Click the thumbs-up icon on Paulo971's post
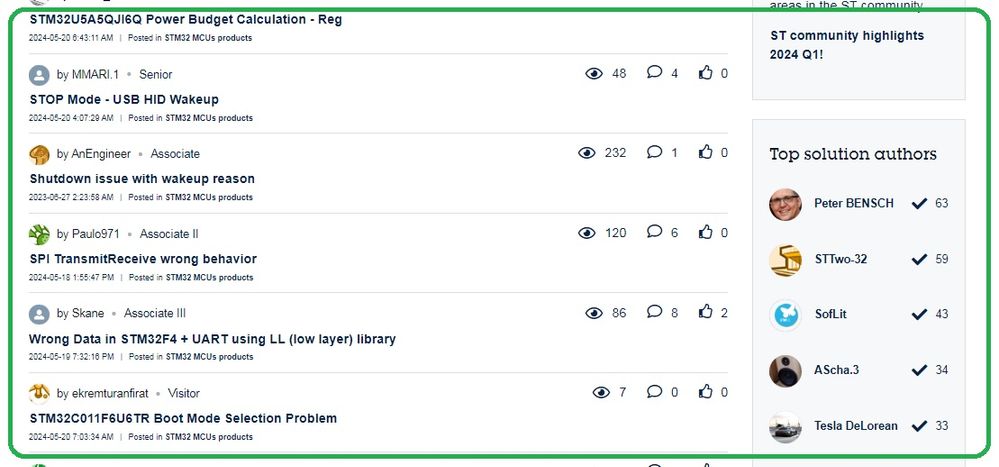This screenshot has width=999, height=467. [x=705, y=233]
